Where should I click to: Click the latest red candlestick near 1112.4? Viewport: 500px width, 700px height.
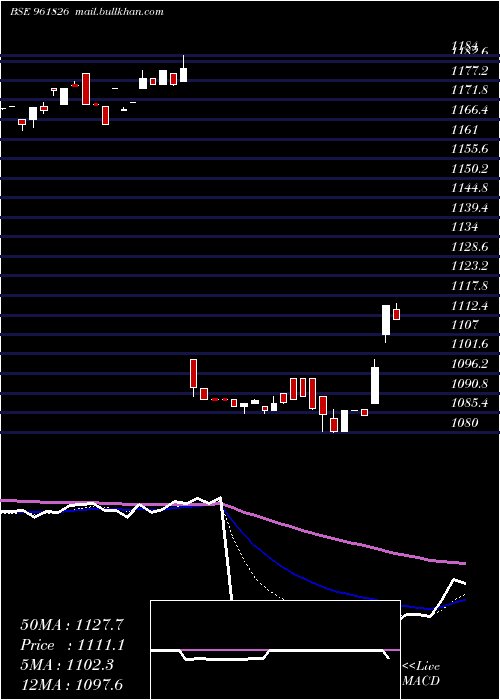coord(396,314)
